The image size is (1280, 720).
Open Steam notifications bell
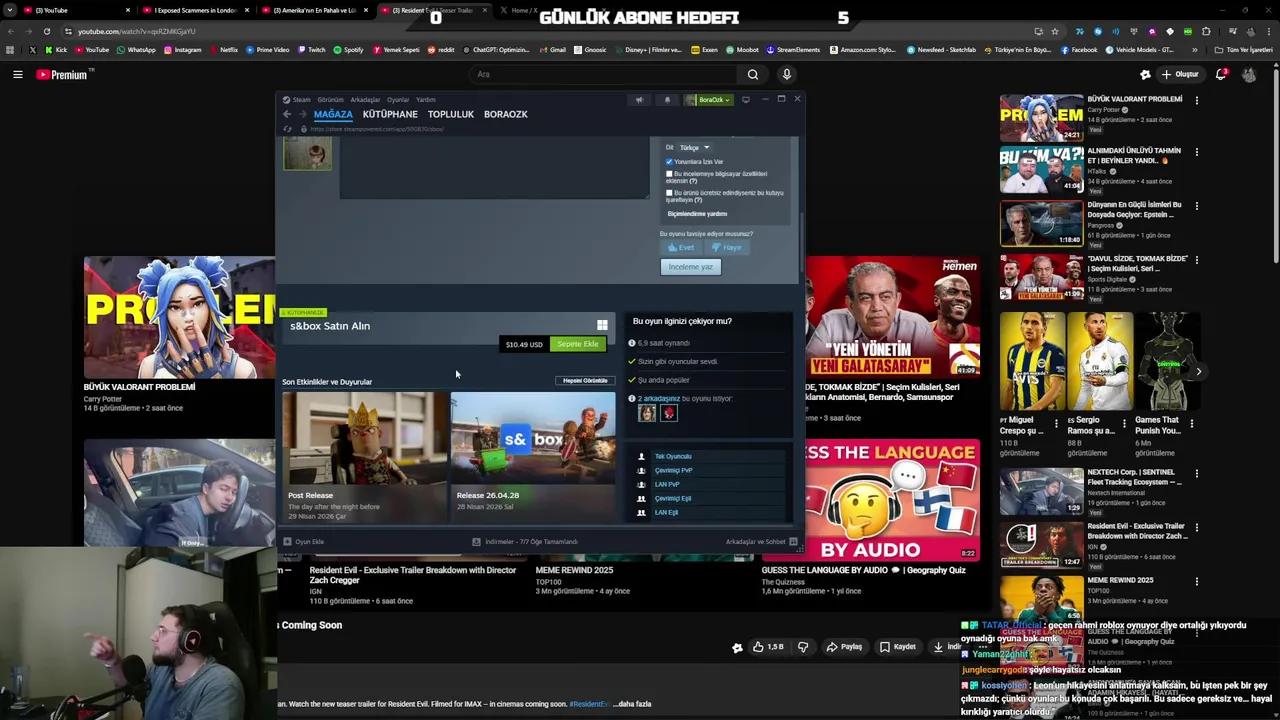(667, 100)
